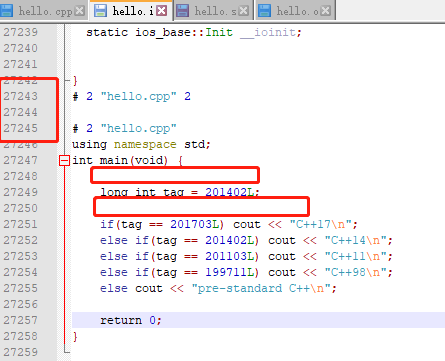445x361 pixels.
Task: Close the hello.o tab
Action: [x=326, y=11]
